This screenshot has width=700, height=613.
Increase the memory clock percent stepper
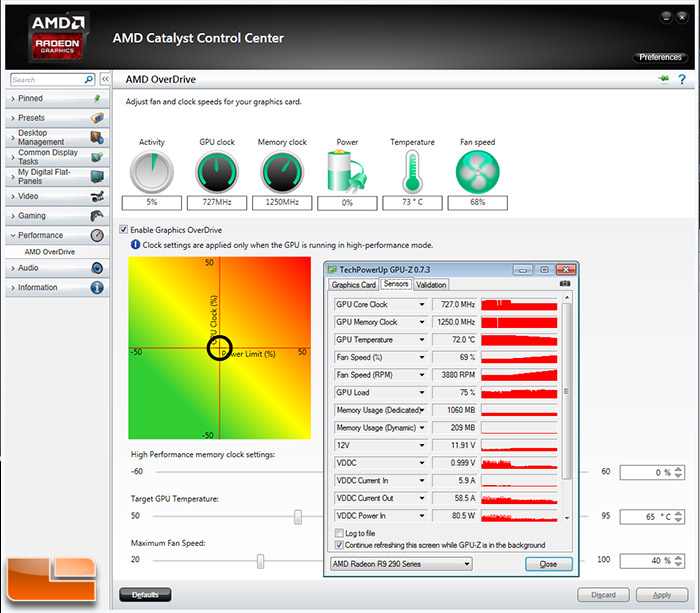click(678, 469)
